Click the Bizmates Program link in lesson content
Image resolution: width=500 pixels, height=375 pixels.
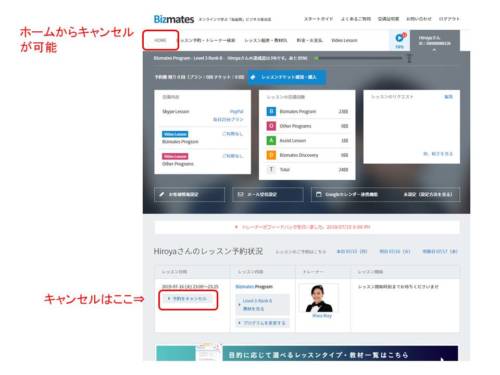(254, 287)
